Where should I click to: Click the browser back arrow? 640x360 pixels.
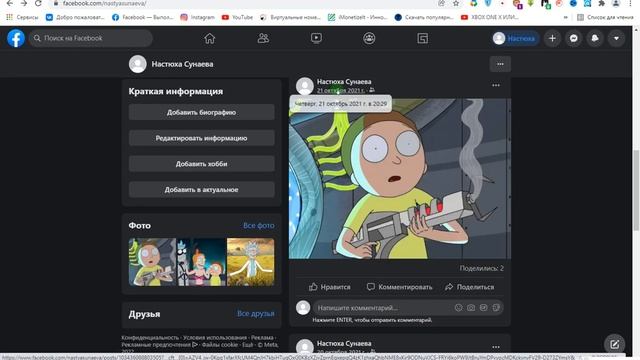point(9,3)
